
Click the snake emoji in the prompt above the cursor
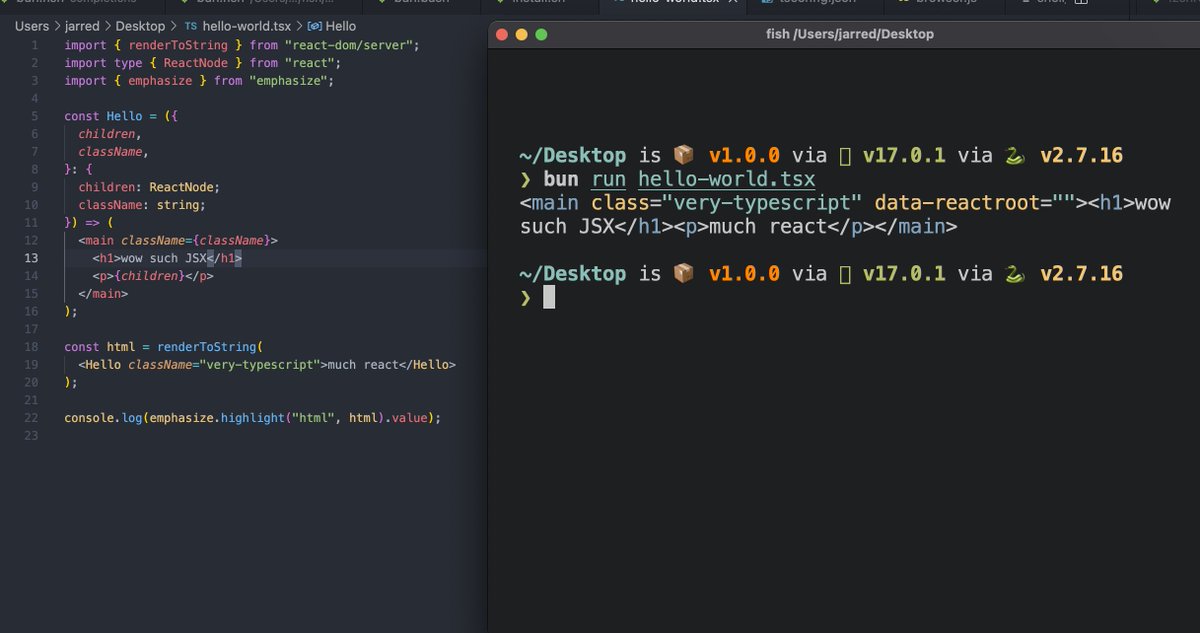click(1017, 274)
